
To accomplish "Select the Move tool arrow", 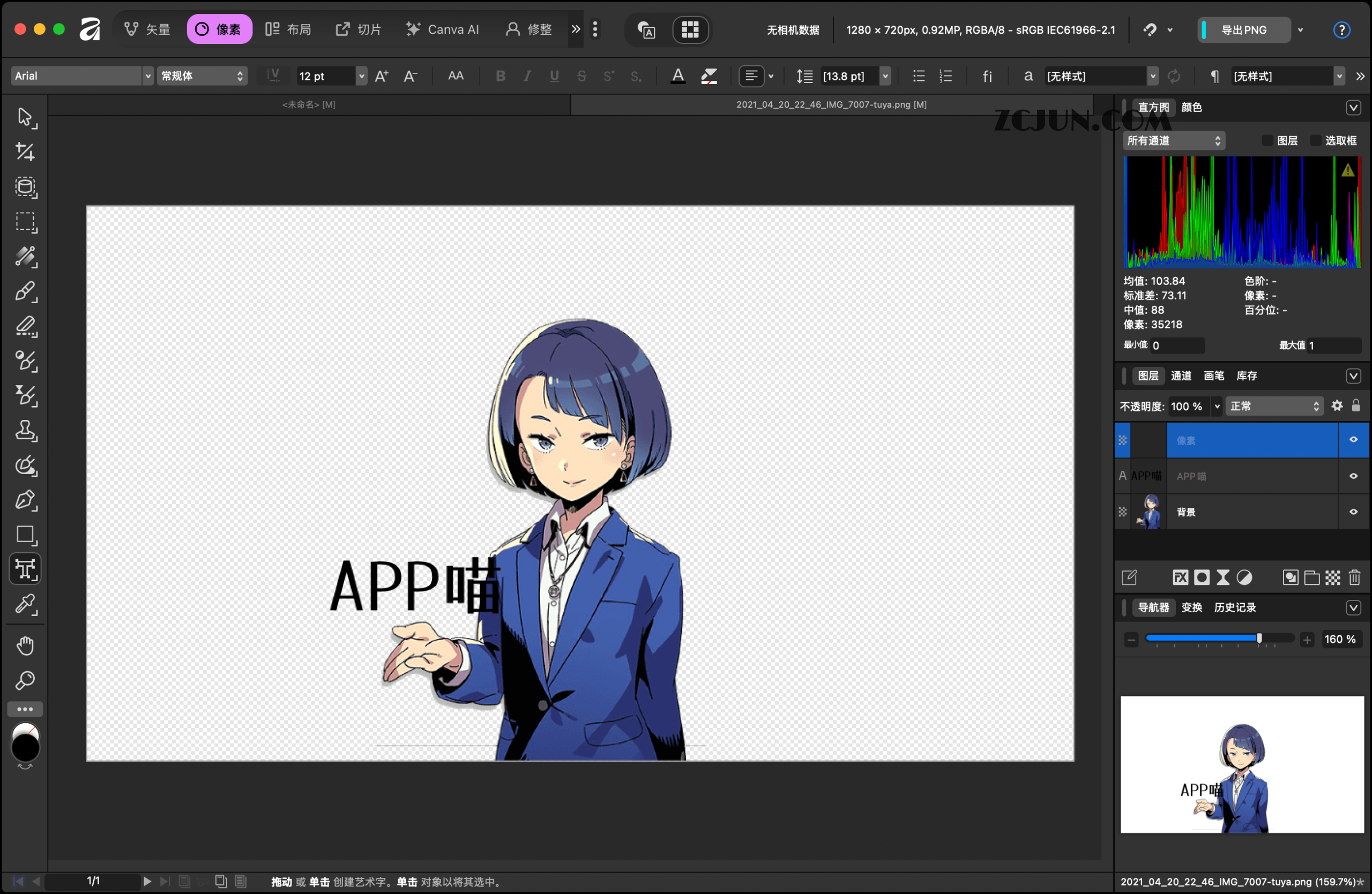I will (x=25, y=117).
